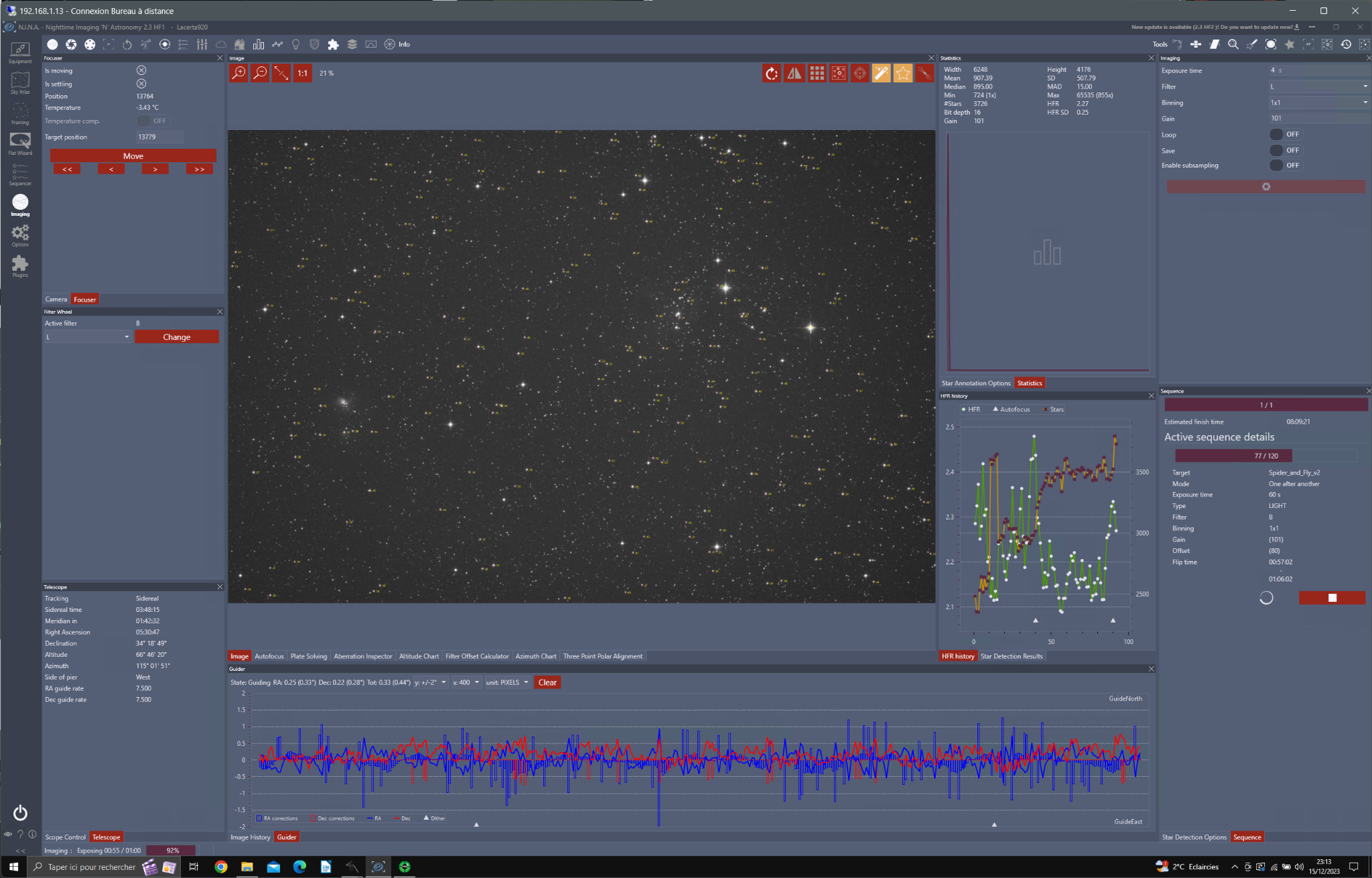Click the fit-image-to-screen arrows button
The image size is (1372, 878).
[x=281, y=73]
